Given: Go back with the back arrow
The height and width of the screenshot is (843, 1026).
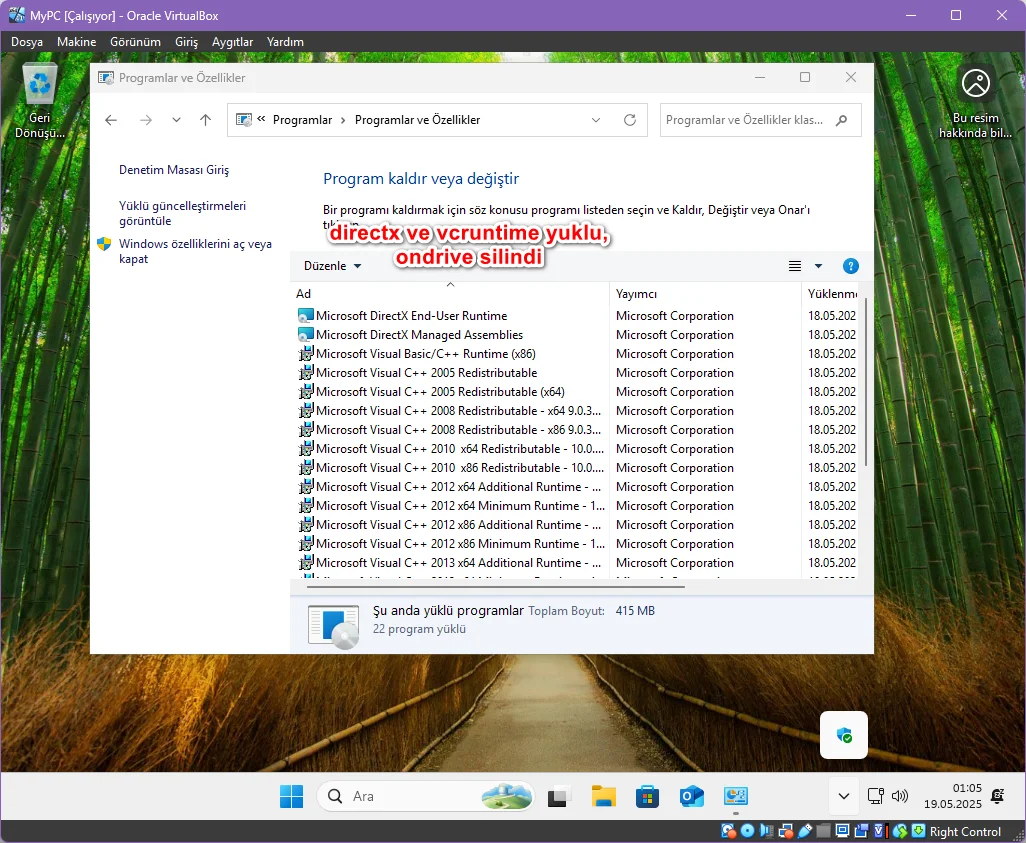Looking at the screenshot, I should point(111,120).
